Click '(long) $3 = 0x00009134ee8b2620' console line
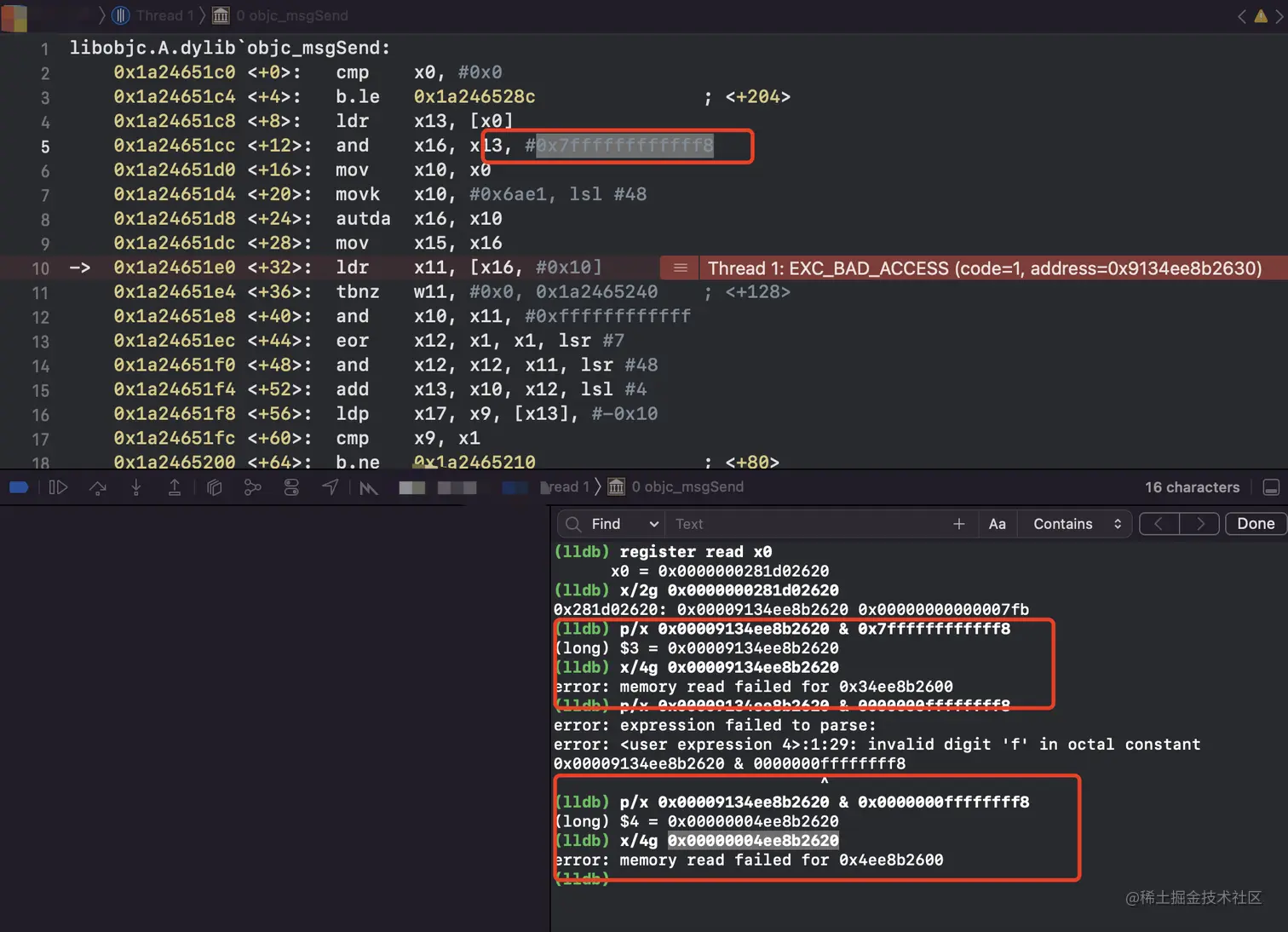The image size is (1288, 932). (696, 648)
